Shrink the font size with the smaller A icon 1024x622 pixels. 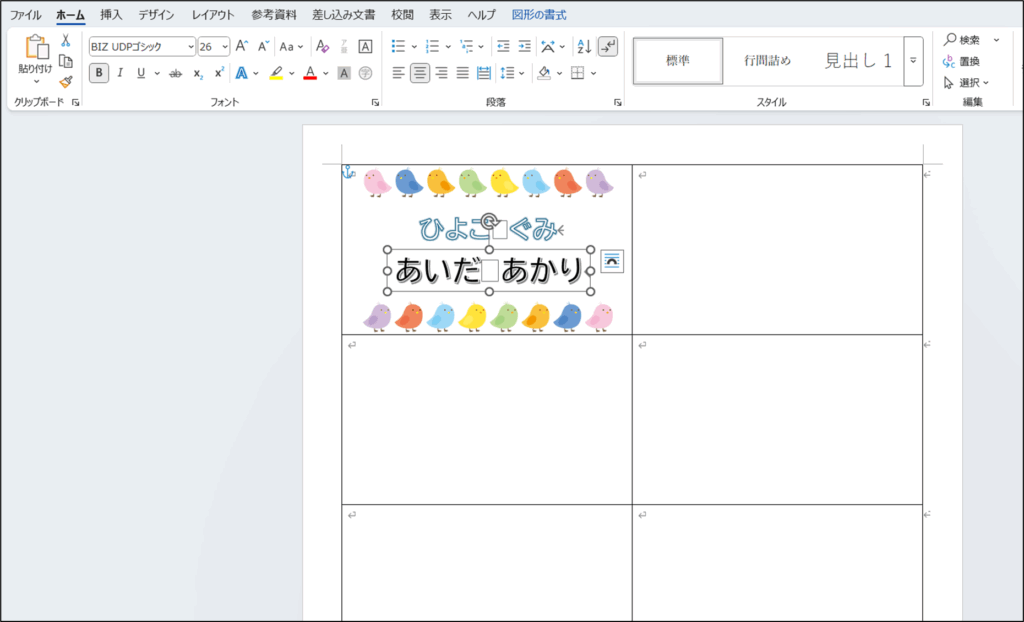point(263,46)
